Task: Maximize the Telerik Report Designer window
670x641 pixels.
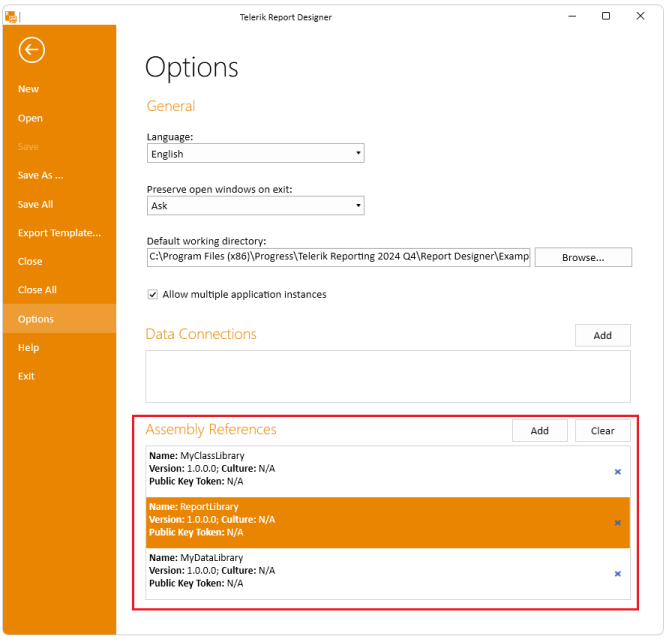Action: [x=606, y=16]
